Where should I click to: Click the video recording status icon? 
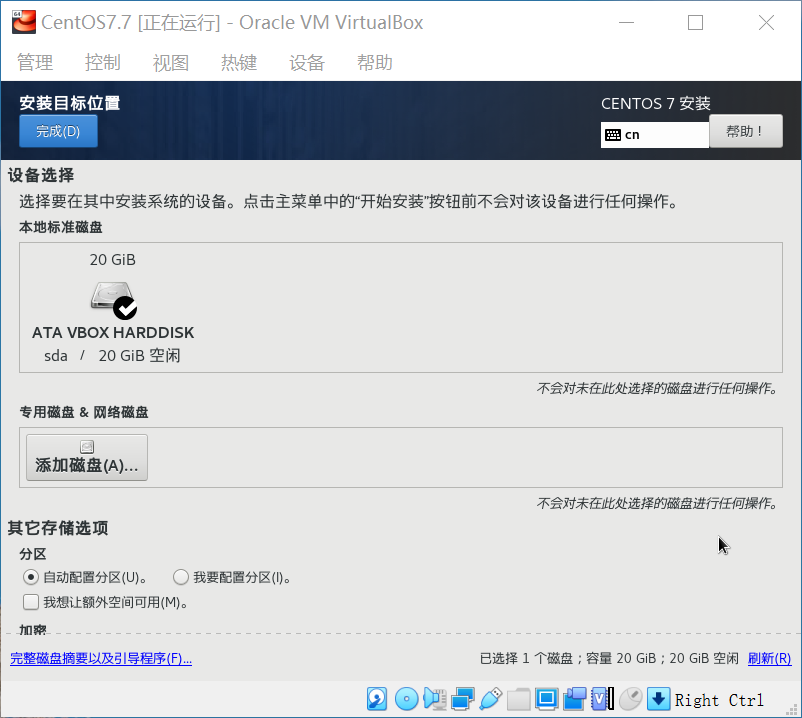click(x=575, y=699)
